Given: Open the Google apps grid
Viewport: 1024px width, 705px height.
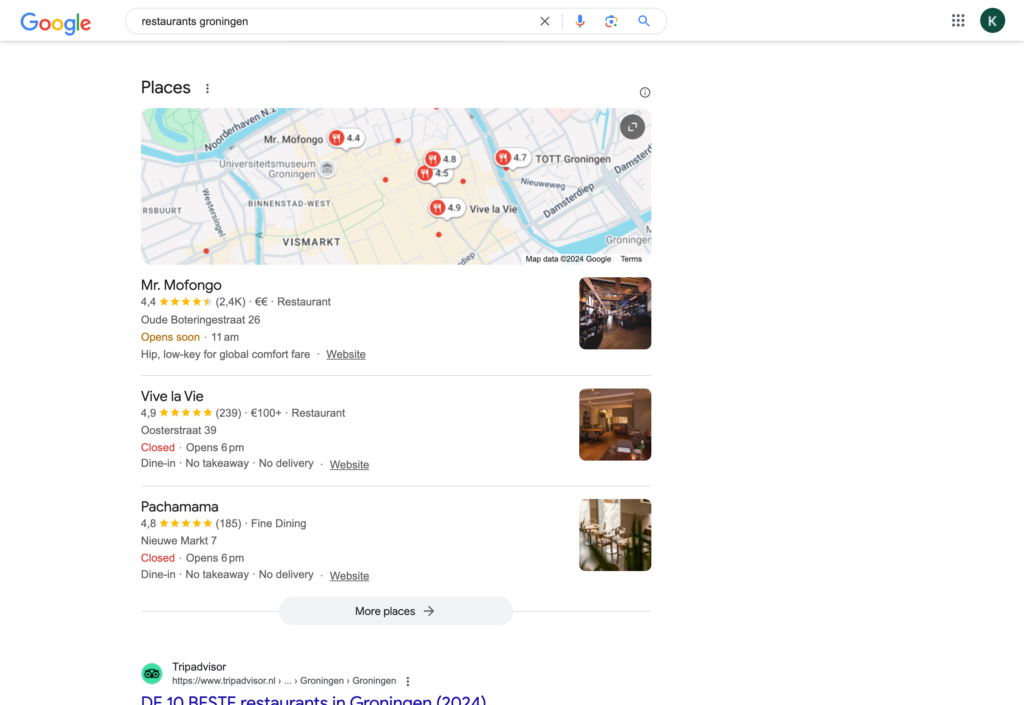Looking at the screenshot, I should tap(958, 21).
